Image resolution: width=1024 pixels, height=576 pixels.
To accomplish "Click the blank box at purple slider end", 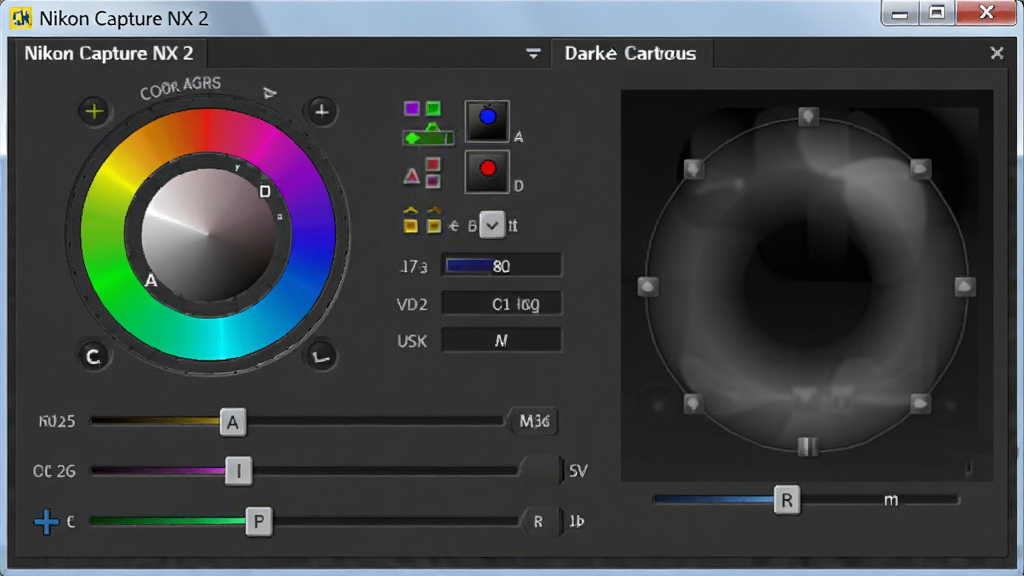I will click(540, 470).
